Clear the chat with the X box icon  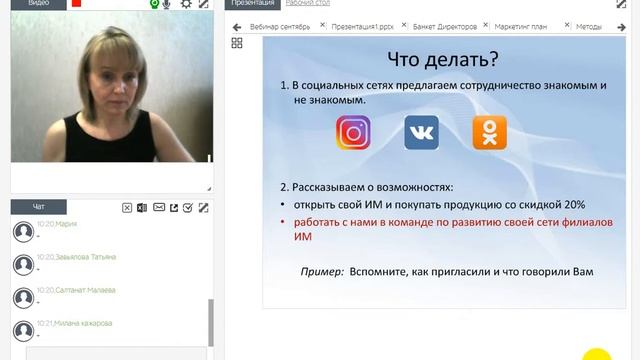coord(127,208)
